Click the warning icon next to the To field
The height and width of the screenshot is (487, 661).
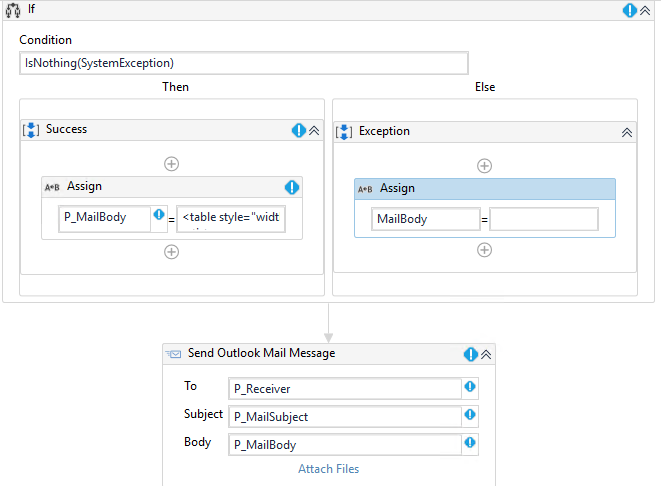coord(470,387)
